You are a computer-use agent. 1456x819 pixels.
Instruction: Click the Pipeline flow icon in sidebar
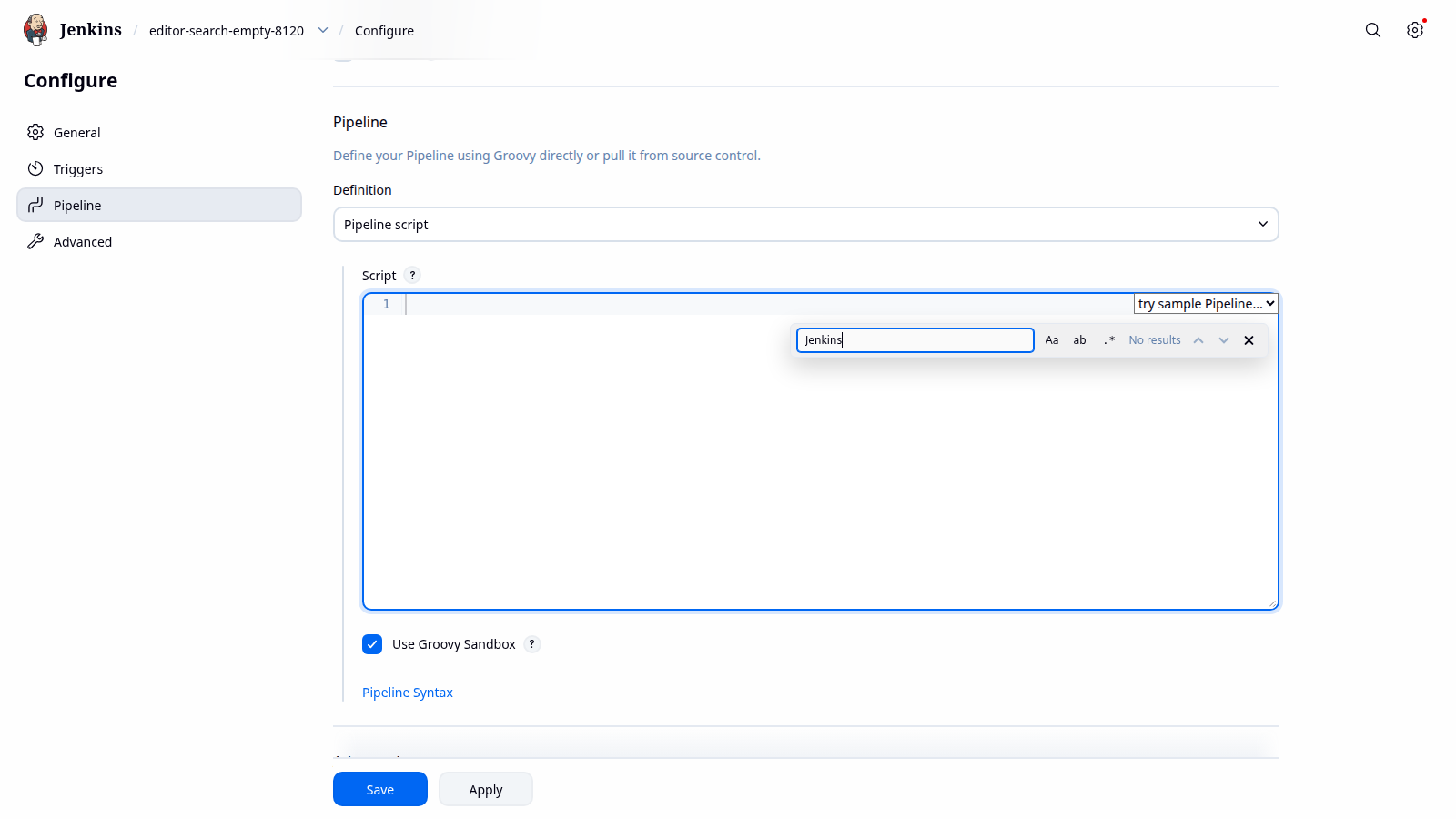35,205
